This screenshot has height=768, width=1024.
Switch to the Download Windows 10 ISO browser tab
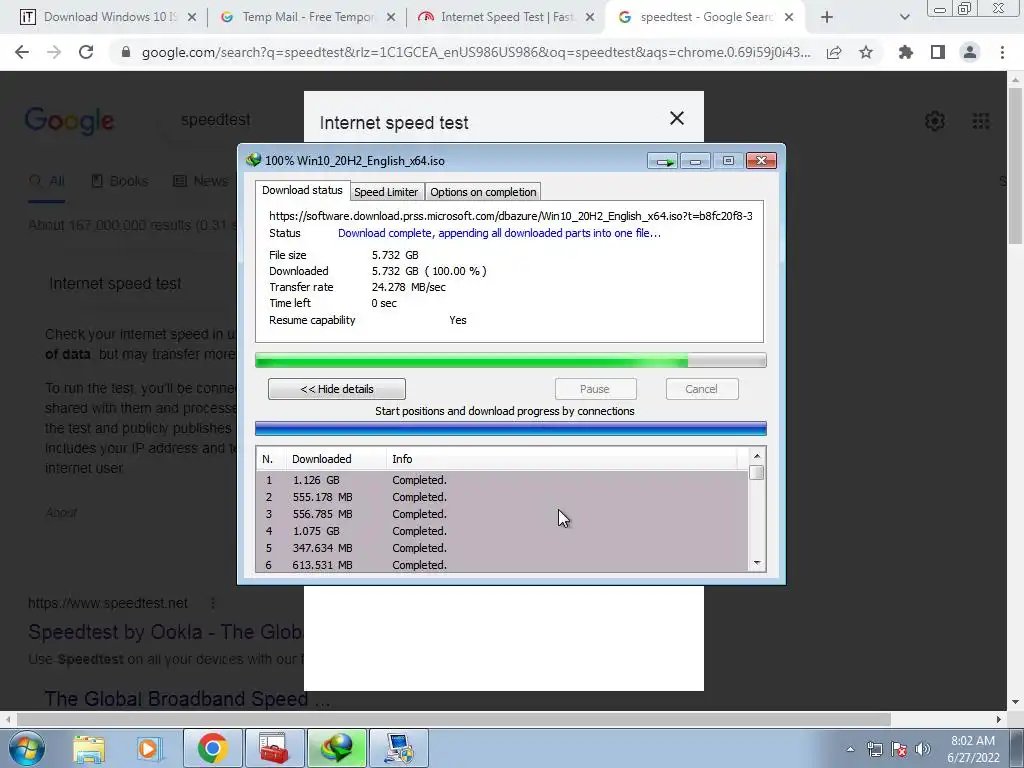109,17
